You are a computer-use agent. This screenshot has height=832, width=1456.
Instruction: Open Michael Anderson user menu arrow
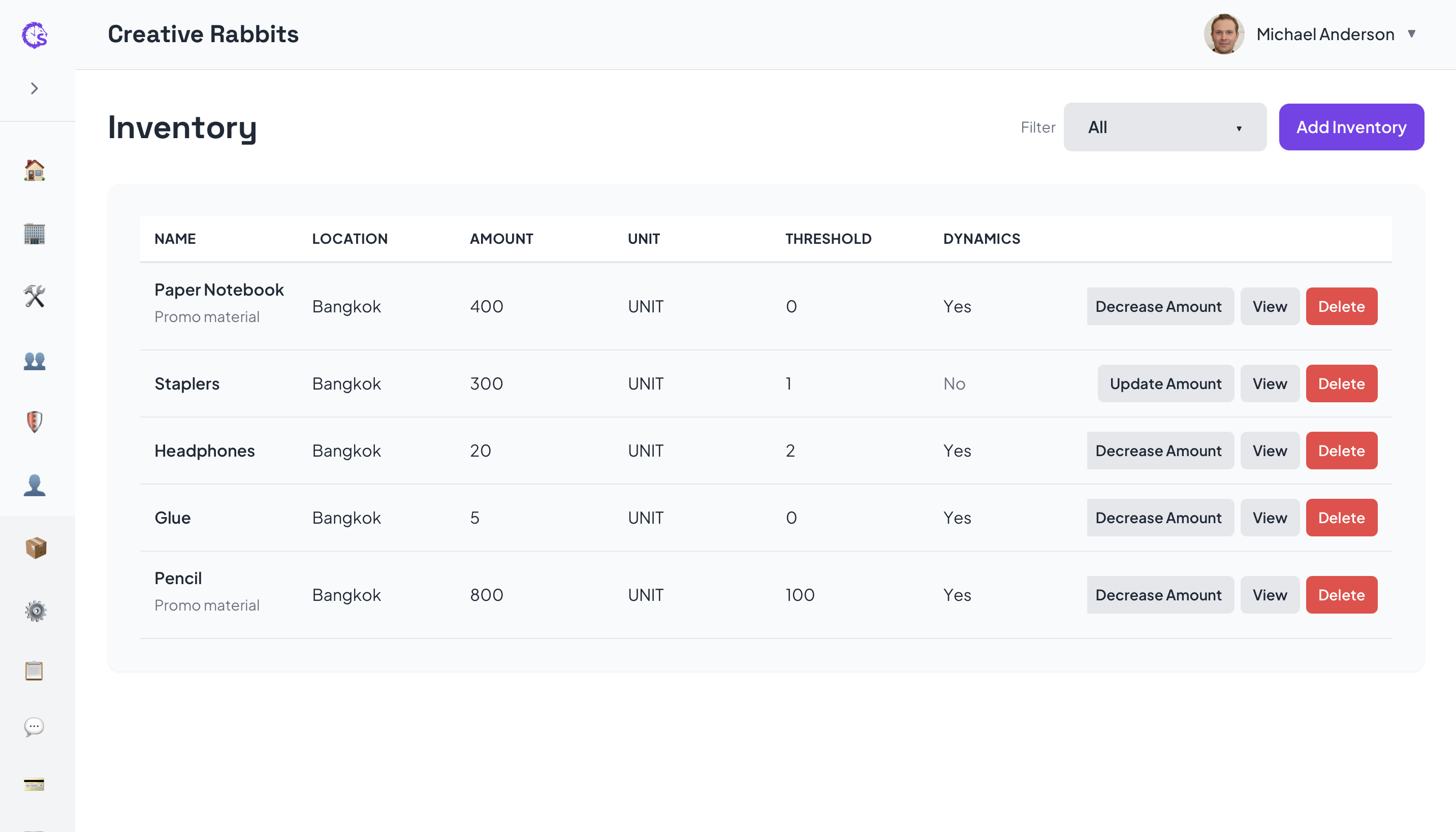(x=1411, y=35)
